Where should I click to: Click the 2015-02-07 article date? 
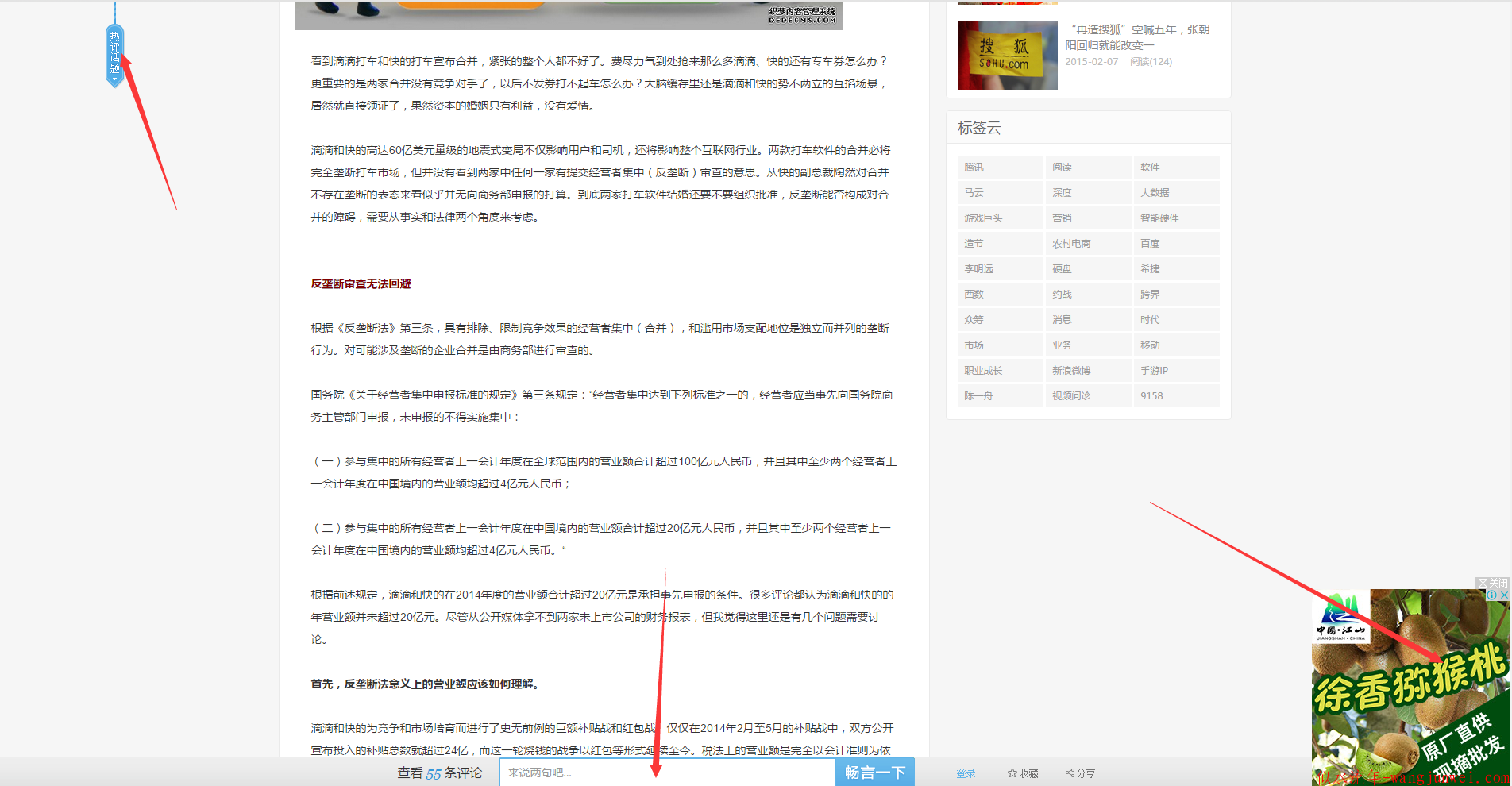1091,61
